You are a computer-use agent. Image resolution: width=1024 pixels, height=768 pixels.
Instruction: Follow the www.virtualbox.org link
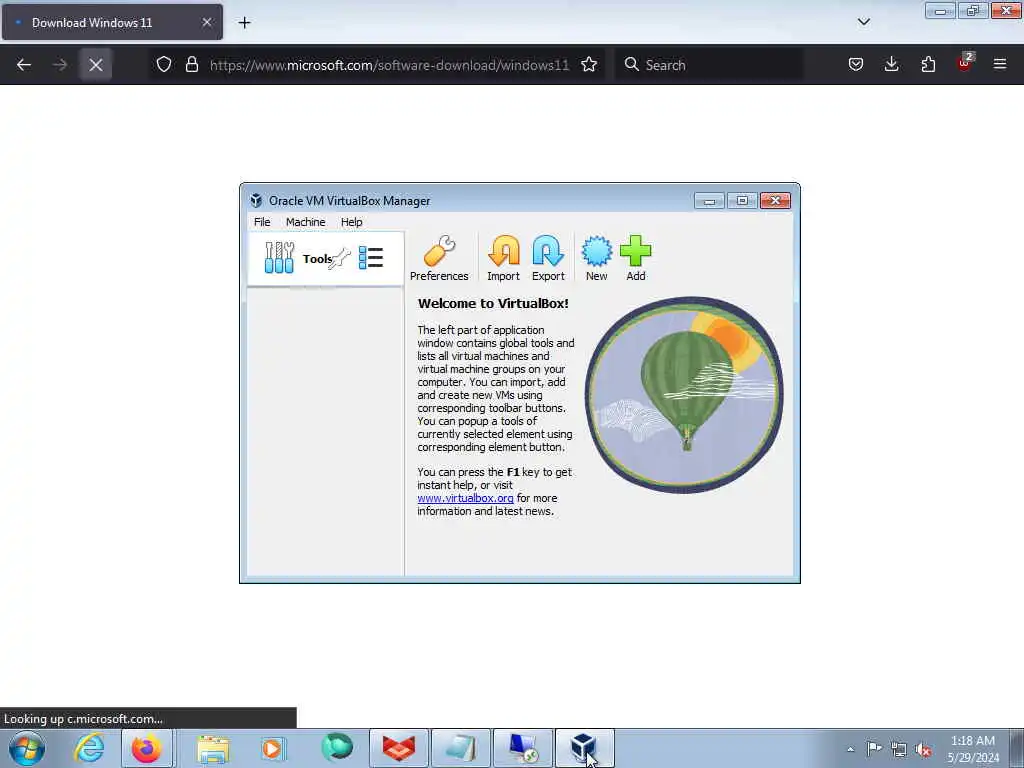click(x=465, y=498)
